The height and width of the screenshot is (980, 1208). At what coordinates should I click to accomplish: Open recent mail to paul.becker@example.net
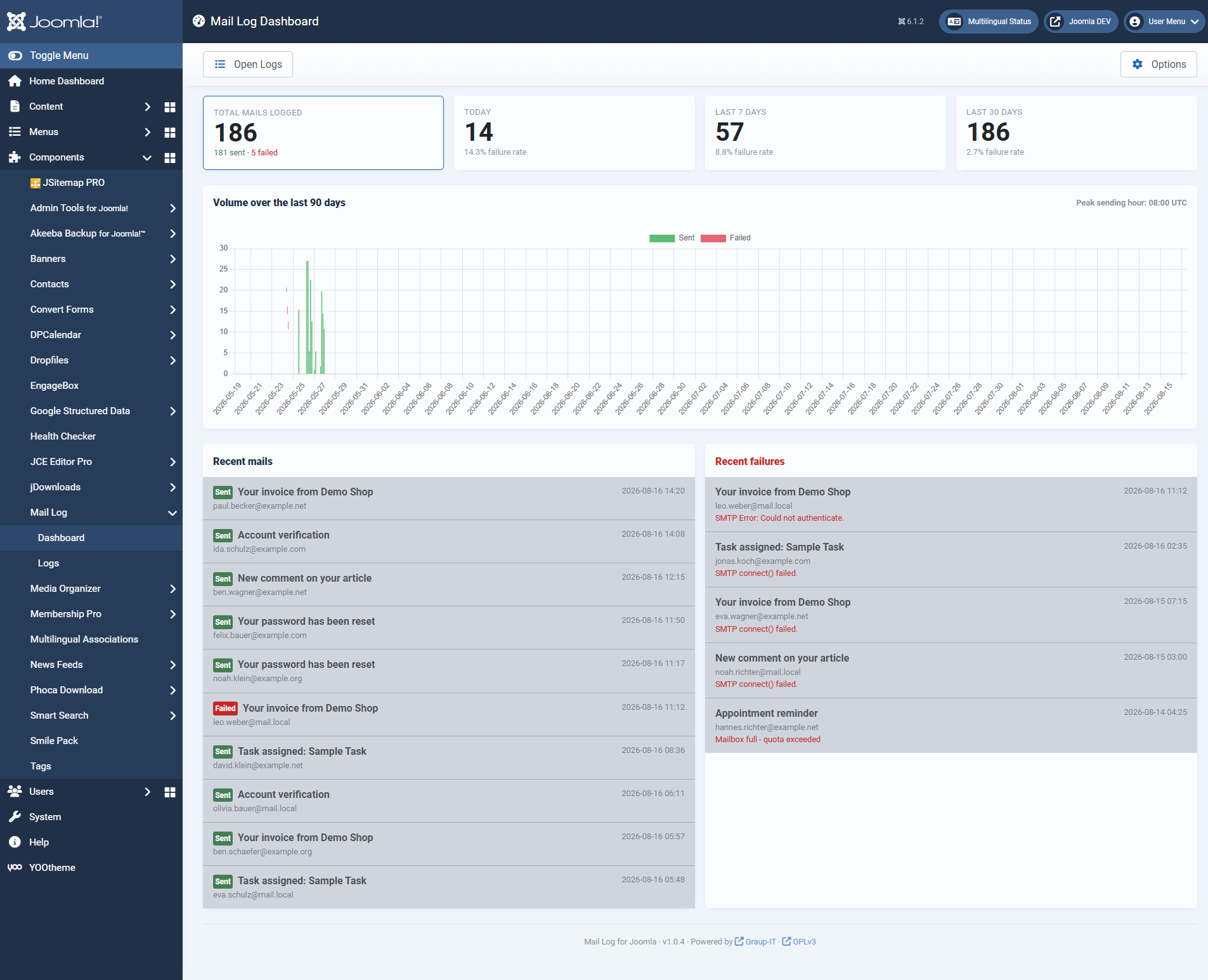click(x=449, y=499)
